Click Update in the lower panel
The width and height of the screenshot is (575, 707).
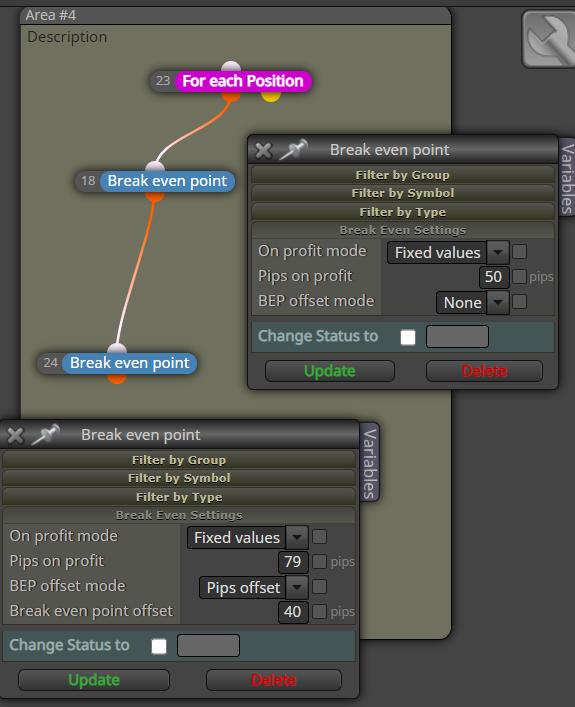coord(94,680)
